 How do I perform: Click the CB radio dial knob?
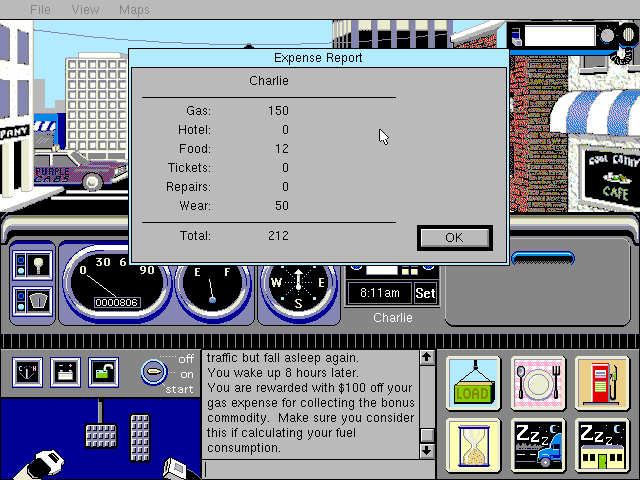(x=607, y=36)
